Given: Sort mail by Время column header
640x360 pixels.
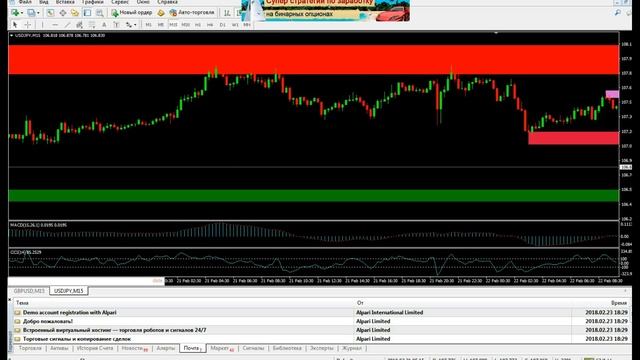Looking at the screenshot, I should coord(601,303).
